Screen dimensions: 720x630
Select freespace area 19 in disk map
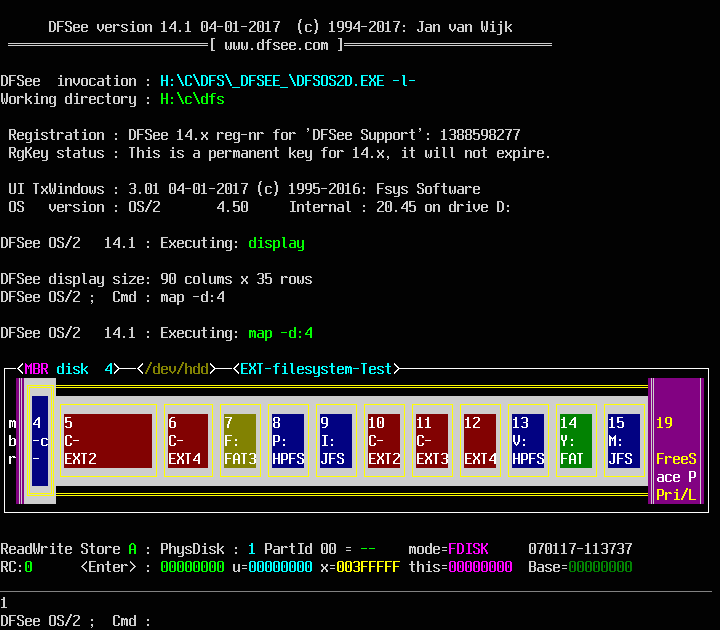(676, 441)
